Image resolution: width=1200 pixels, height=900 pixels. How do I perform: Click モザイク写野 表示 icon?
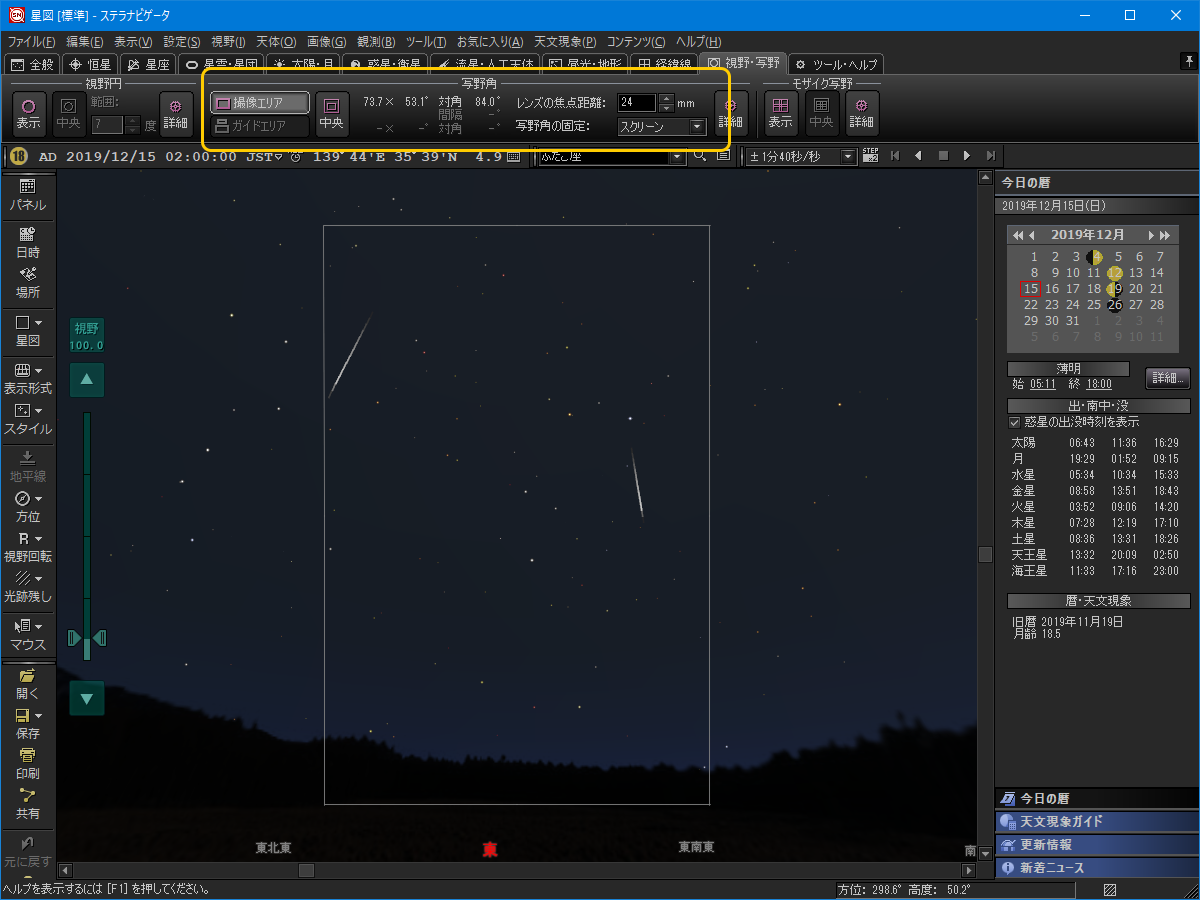click(x=780, y=113)
